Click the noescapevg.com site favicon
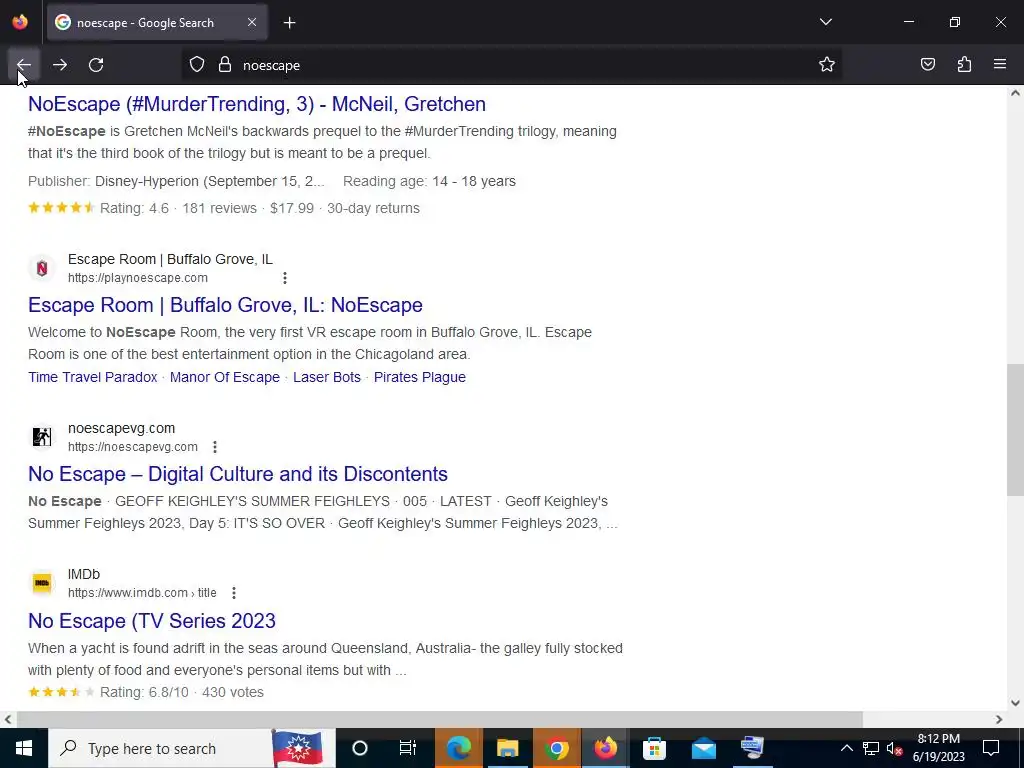 click(42, 437)
